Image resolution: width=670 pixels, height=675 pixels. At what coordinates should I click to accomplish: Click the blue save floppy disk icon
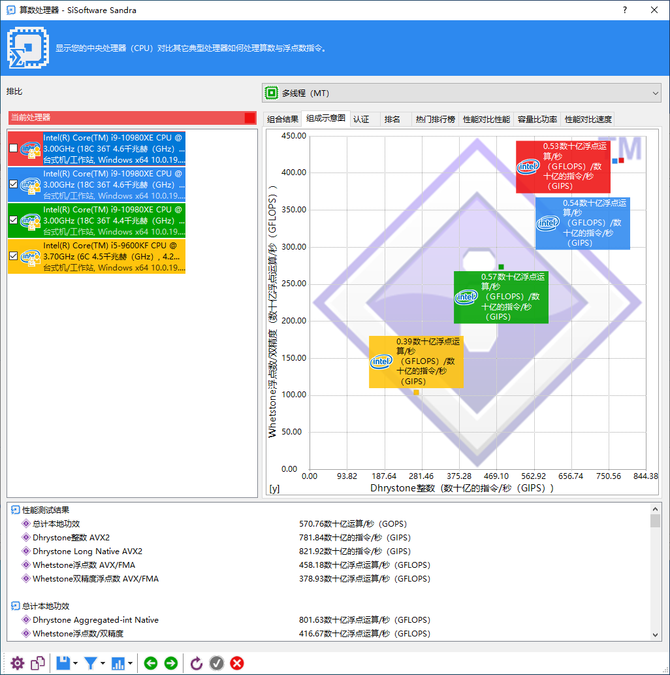click(63, 663)
